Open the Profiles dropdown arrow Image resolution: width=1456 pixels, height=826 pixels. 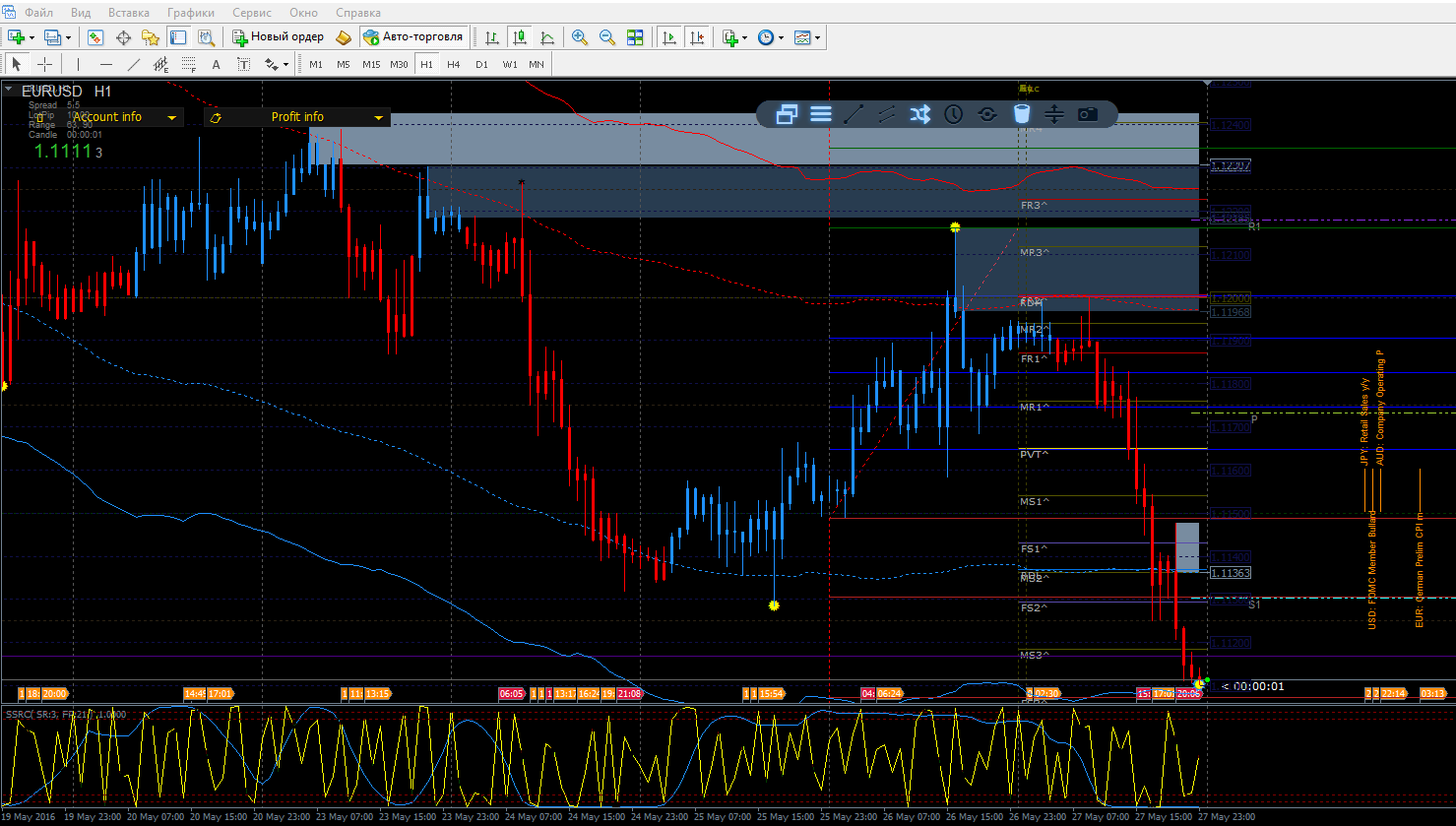click(x=68, y=37)
